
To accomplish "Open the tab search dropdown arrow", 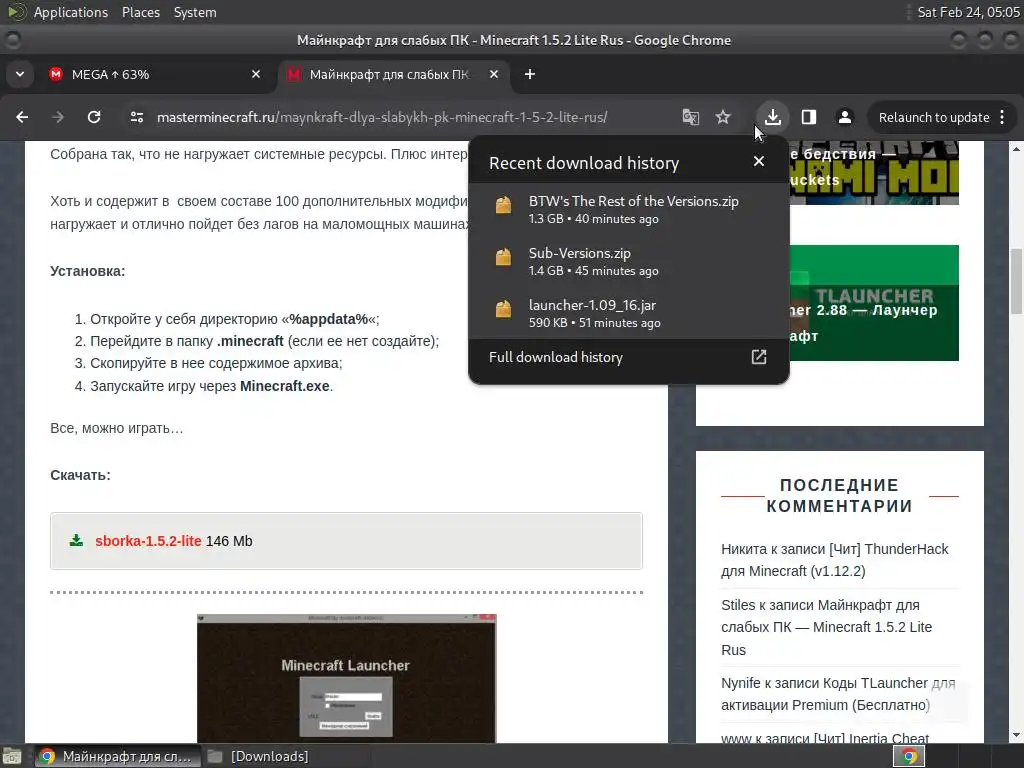I will coord(20,74).
